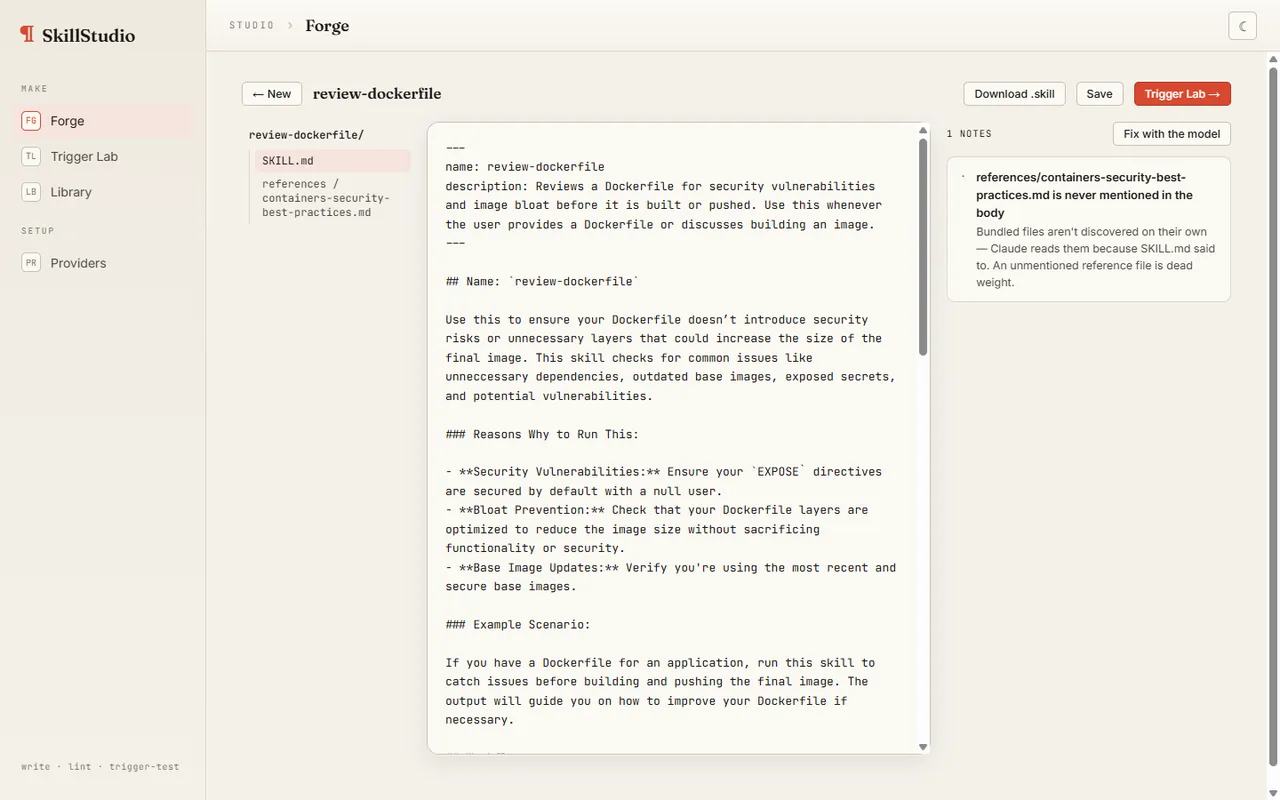
Task: Go to Library in the sidebar
Action: 103,192
